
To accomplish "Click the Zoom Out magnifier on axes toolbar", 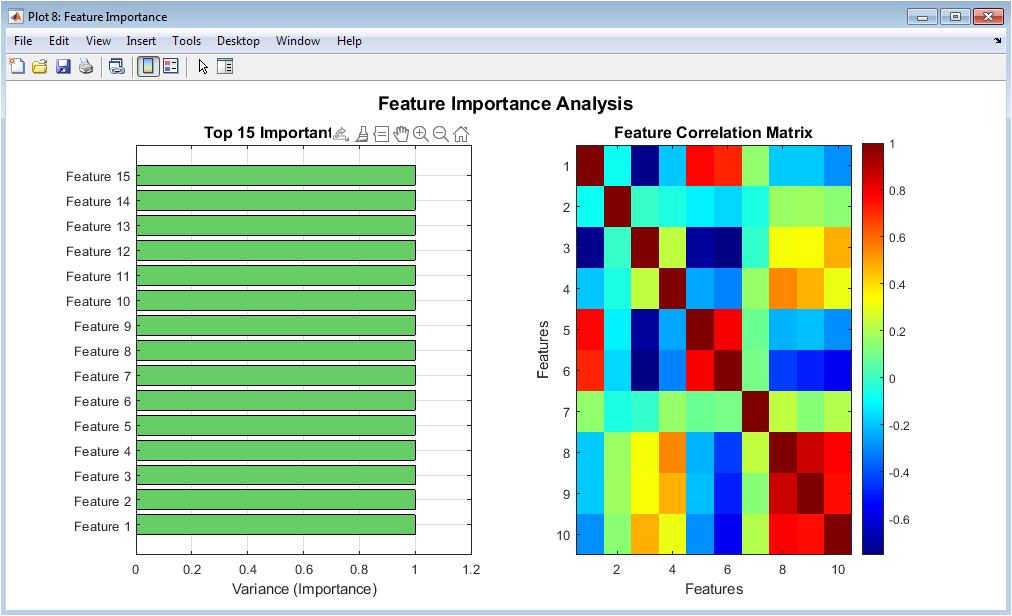I will click(441, 134).
